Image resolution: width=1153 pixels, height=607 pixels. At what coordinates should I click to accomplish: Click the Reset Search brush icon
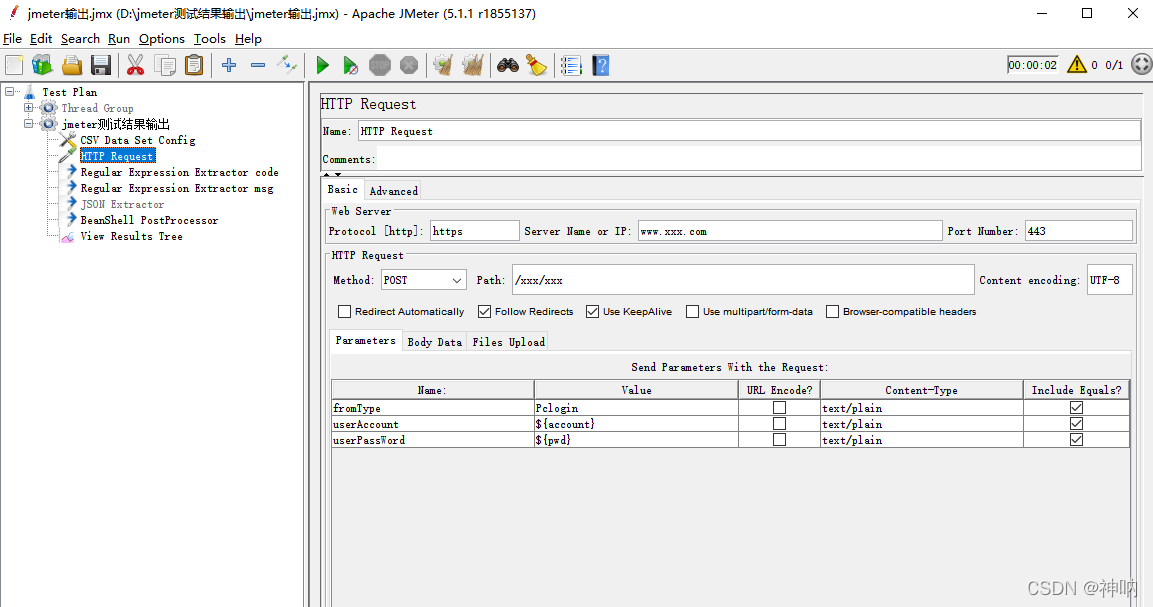coord(537,65)
